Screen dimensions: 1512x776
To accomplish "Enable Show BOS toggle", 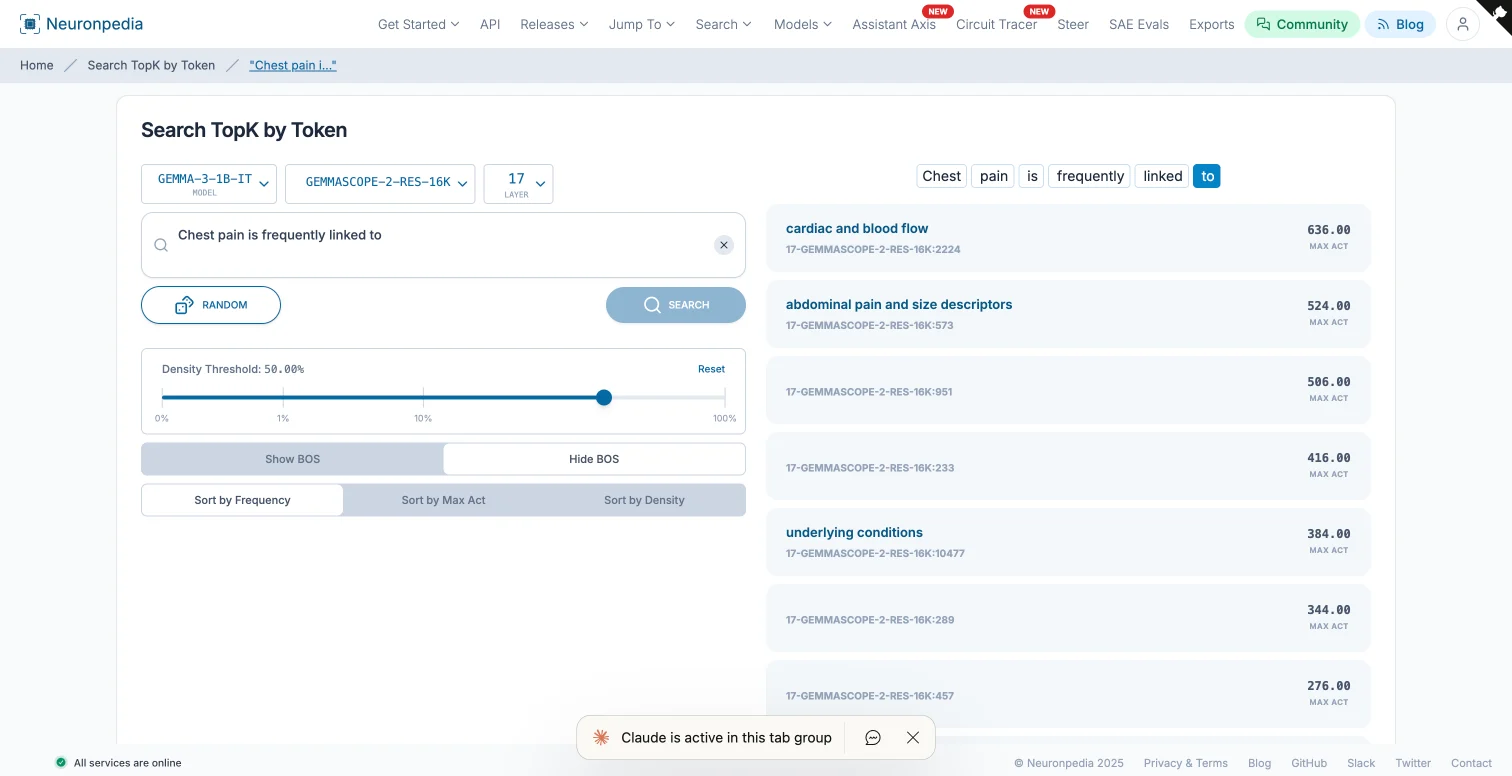I will 292,459.
